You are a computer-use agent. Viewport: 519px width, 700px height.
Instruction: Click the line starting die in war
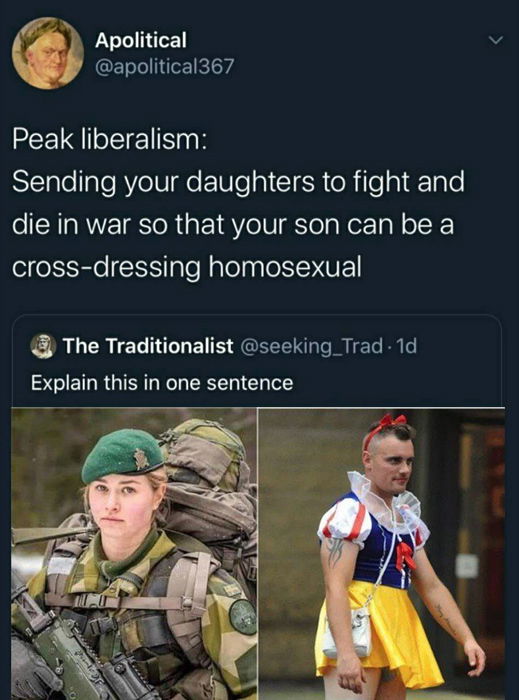[x=233, y=225]
